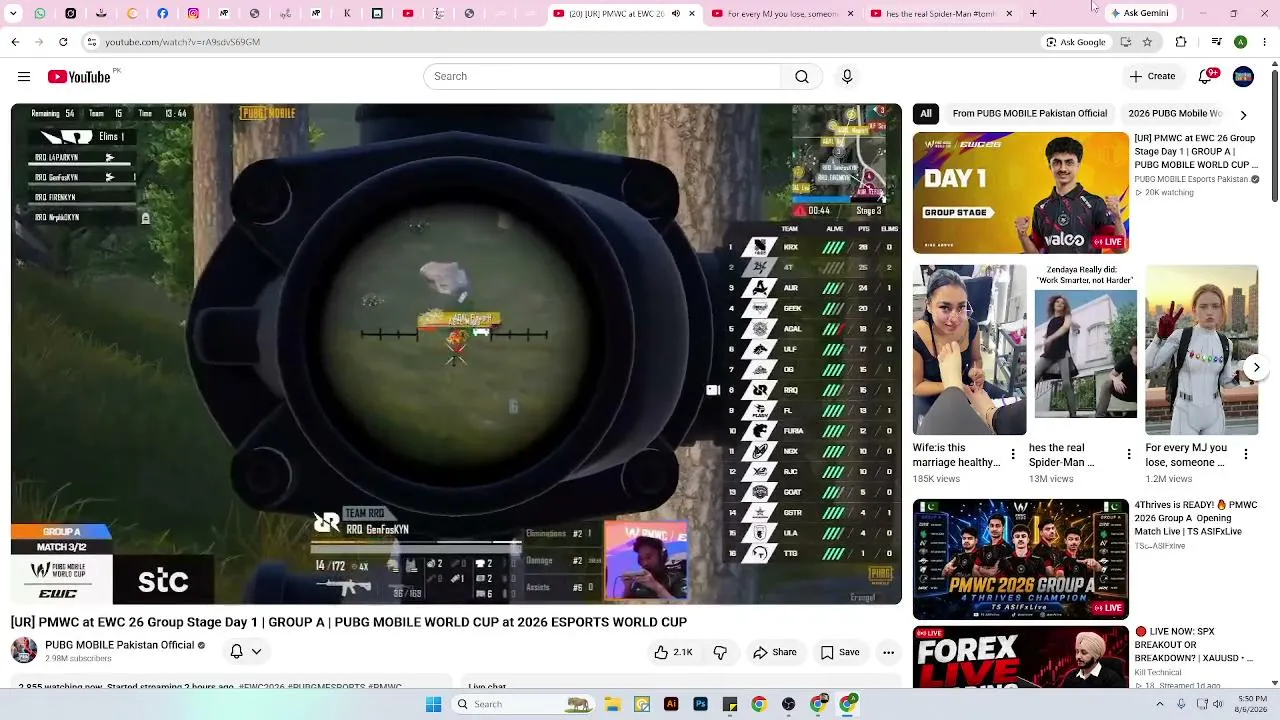
Task: Go back with browser back arrow
Action: pyautogui.click(x=15, y=42)
